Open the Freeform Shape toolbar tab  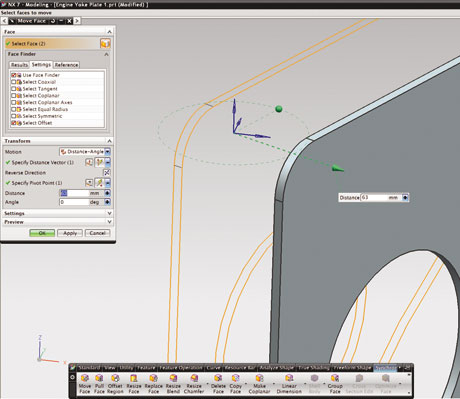[x=352, y=368]
